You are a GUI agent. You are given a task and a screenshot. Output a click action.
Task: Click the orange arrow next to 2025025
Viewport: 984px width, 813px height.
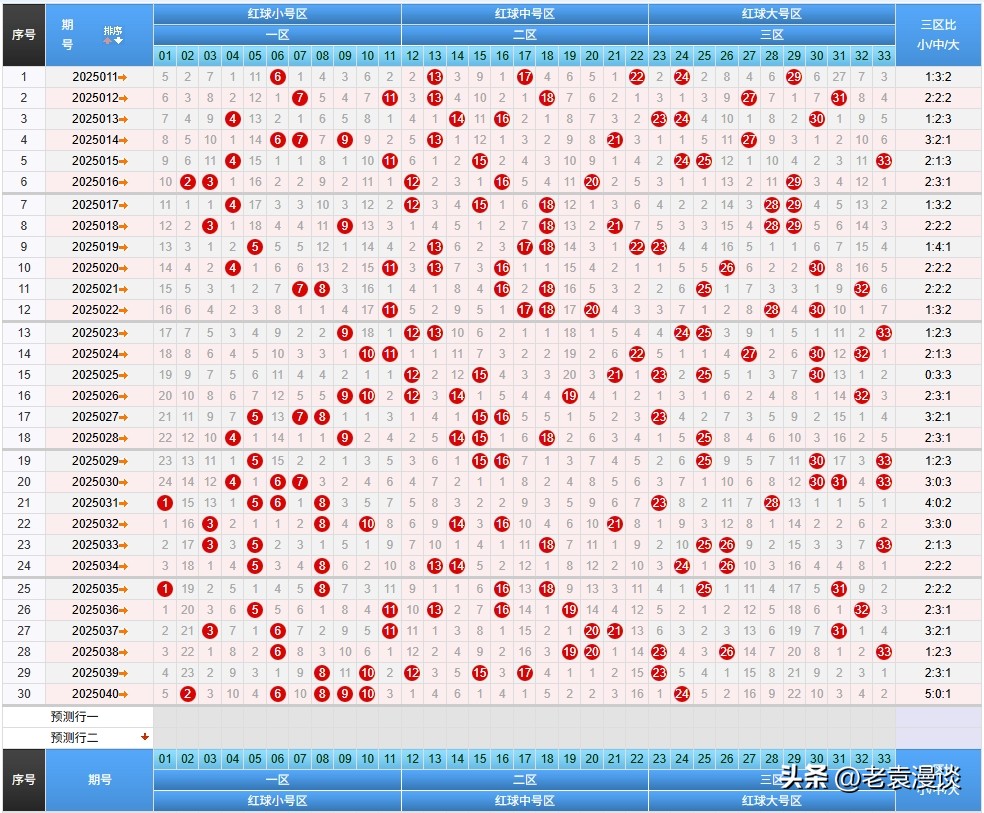point(123,375)
